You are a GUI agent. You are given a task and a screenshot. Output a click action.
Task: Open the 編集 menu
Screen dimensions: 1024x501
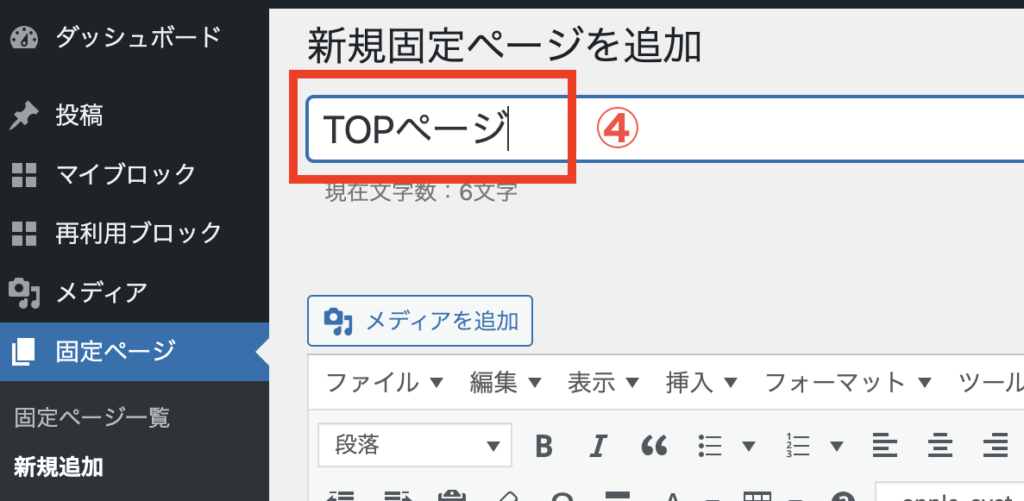pos(506,383)
